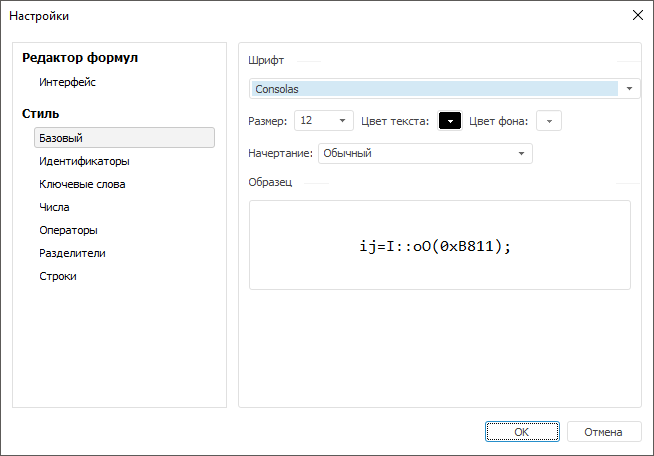Open the black text color picker

(x=450, y=121)
